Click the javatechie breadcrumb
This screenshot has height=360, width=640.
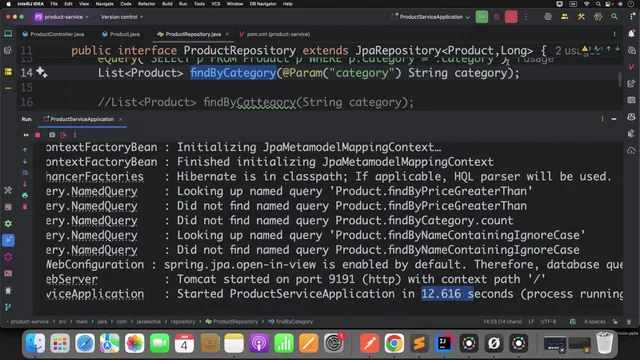click(x=149, y=322)
